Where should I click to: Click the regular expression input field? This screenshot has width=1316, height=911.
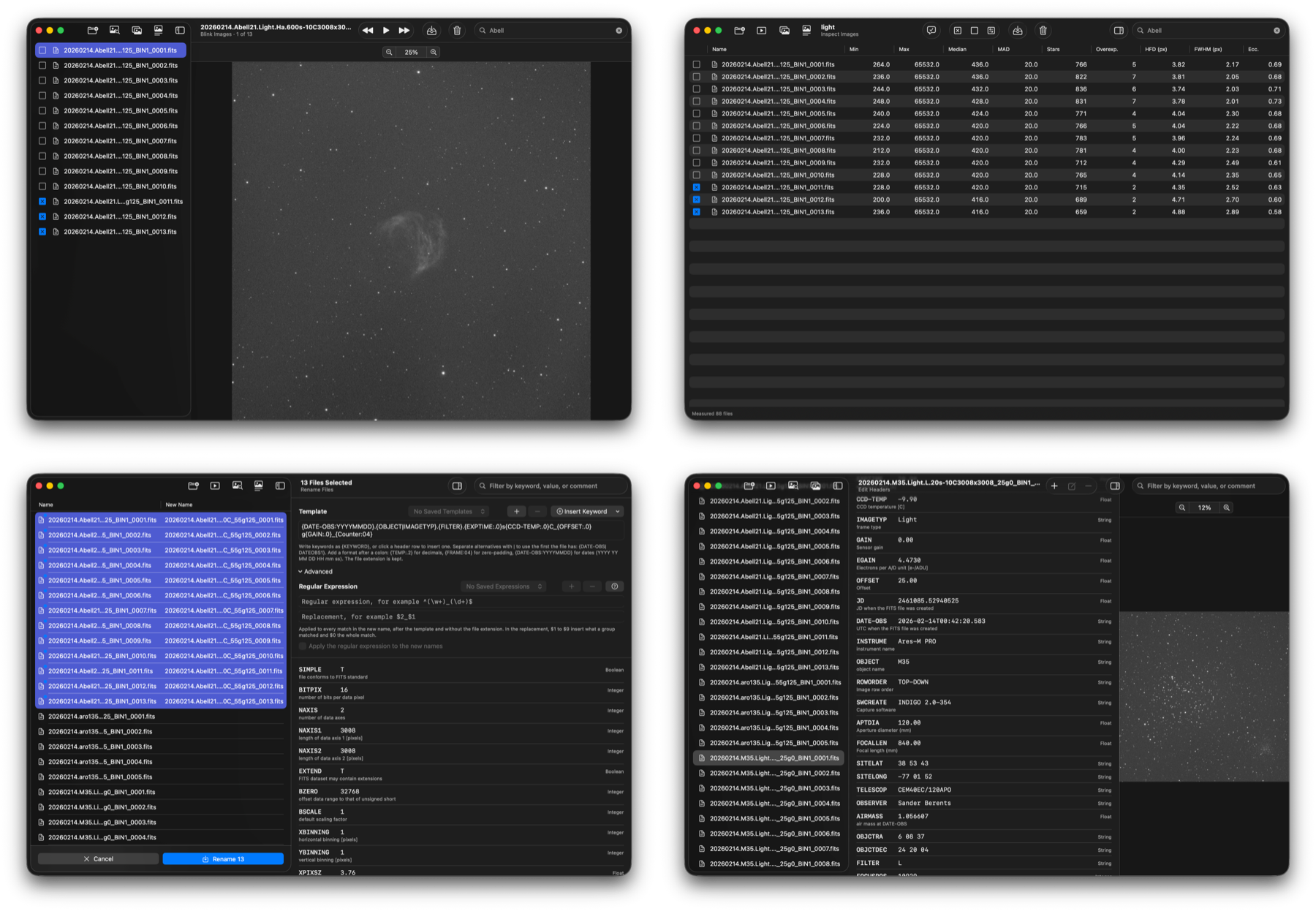[x=461, y=602]
